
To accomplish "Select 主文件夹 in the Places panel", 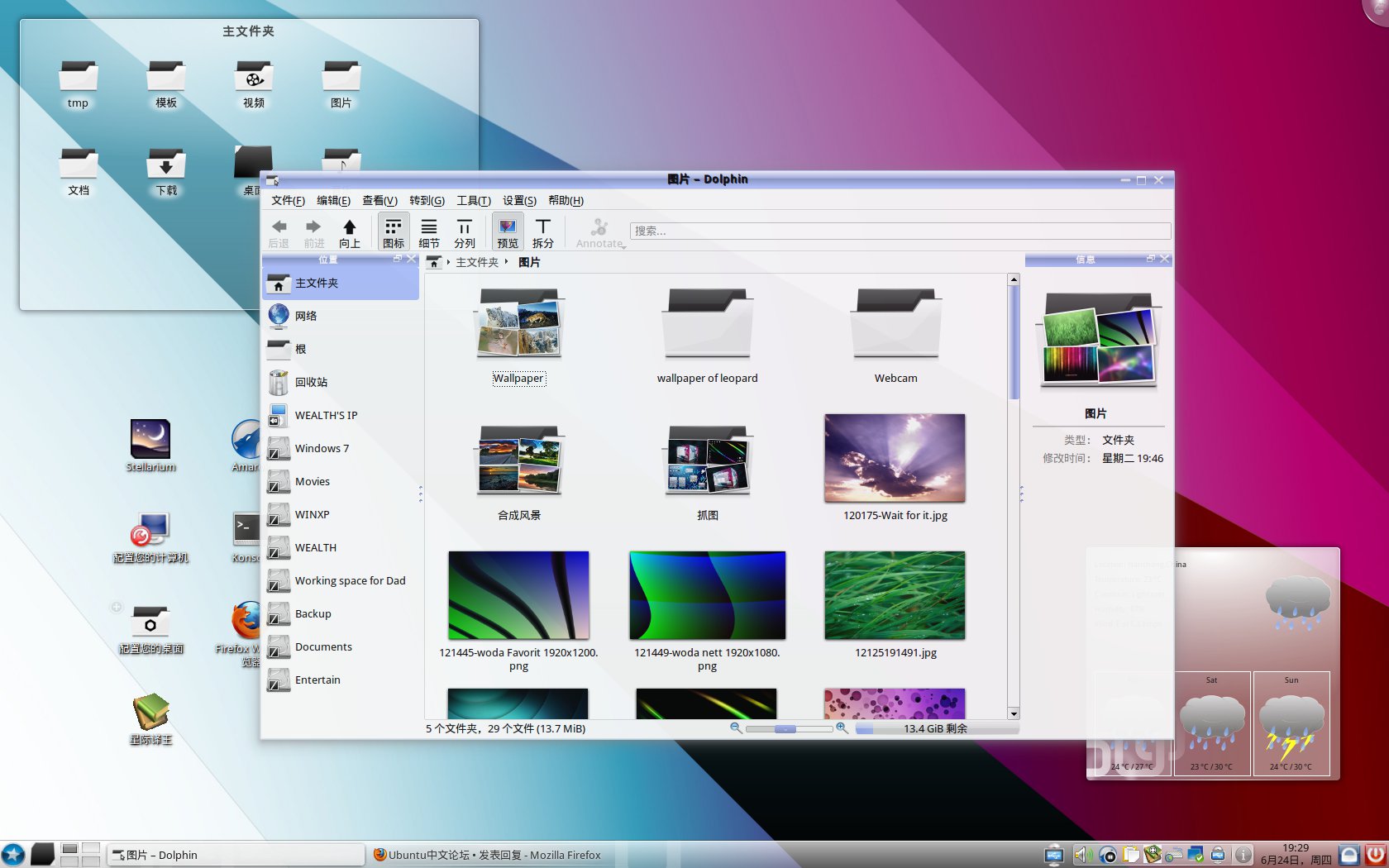I will click(x=341, y=284).
